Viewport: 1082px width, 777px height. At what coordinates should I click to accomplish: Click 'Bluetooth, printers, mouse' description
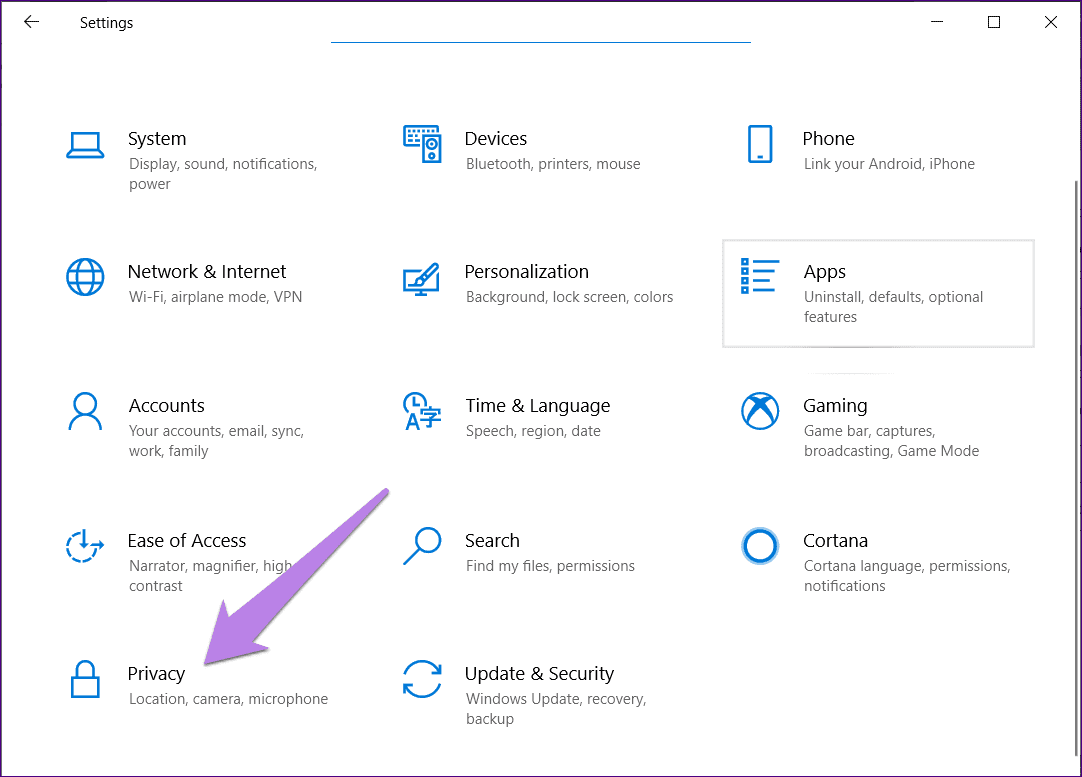click(x=553, y=164)
